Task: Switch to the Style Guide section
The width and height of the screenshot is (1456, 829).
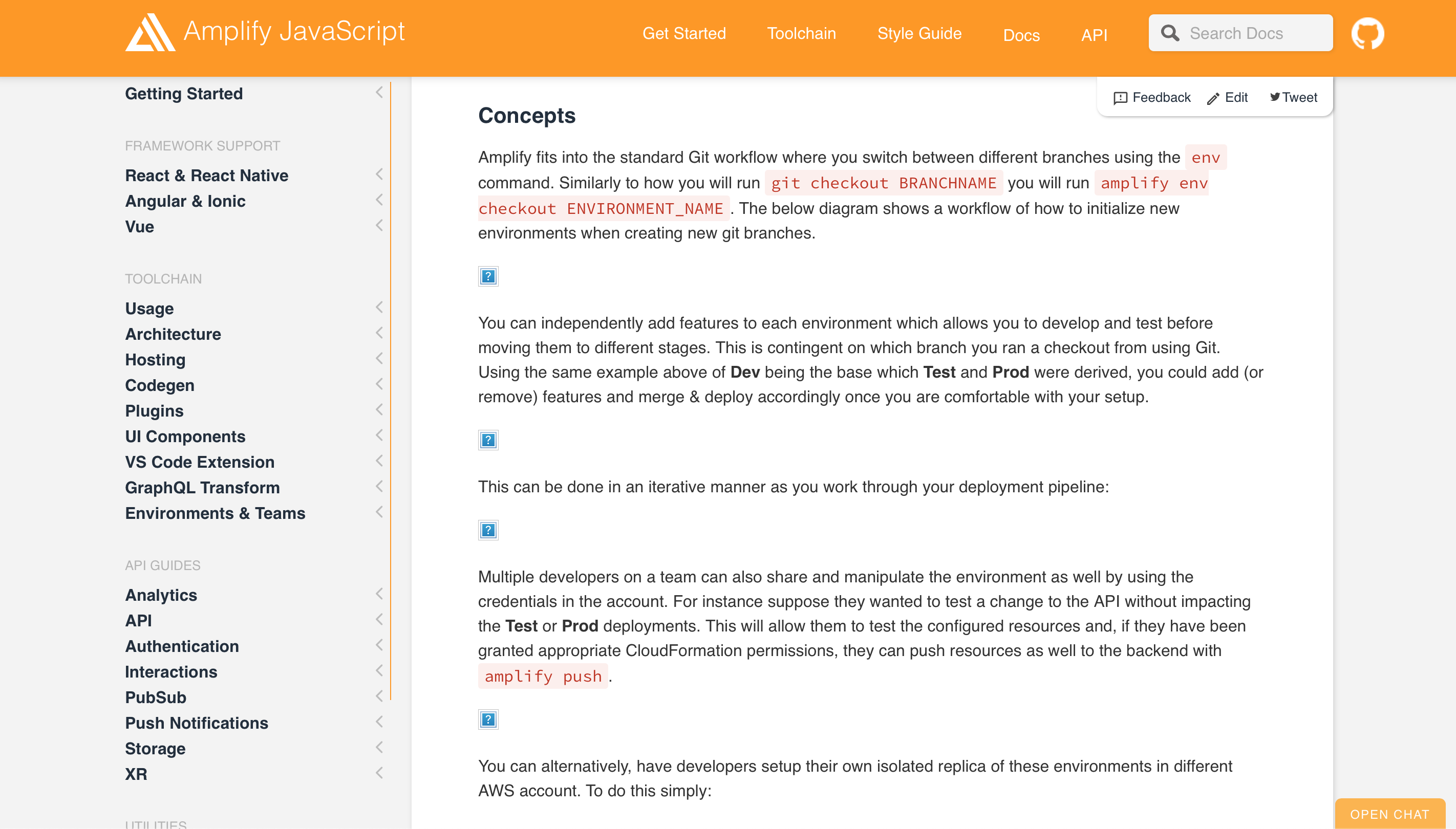Action: tap(919, 33)
